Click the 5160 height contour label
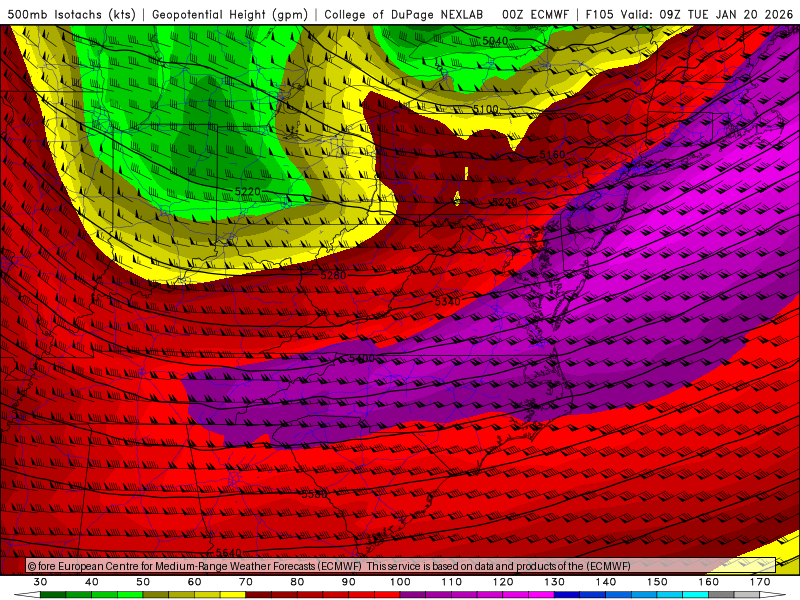The width and height of the screenshot is (800, 600). [553, 155]
